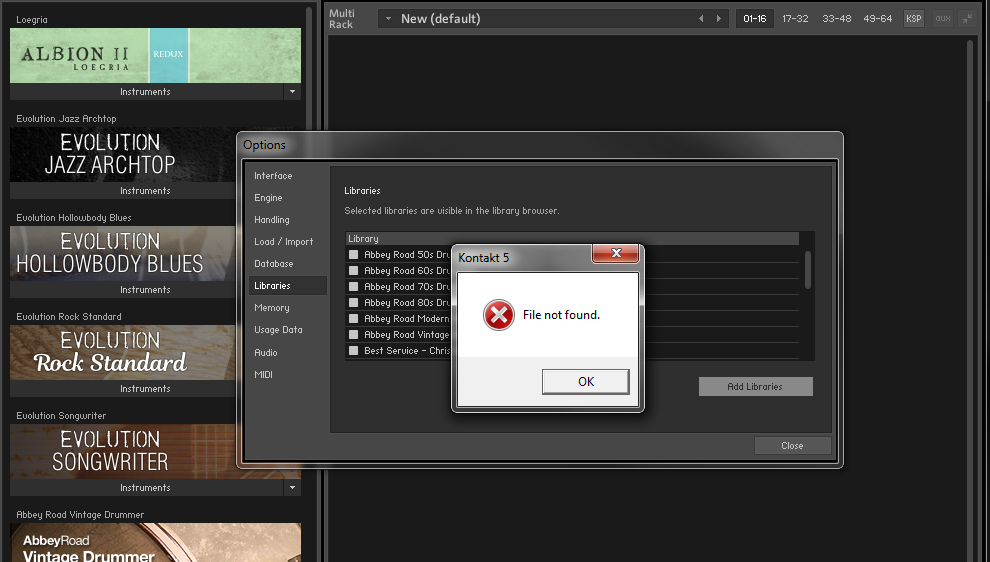Image resolution: width=990 pixels, height=562 pixels.
Task: Open the Handling options tab
Action: 271,220
